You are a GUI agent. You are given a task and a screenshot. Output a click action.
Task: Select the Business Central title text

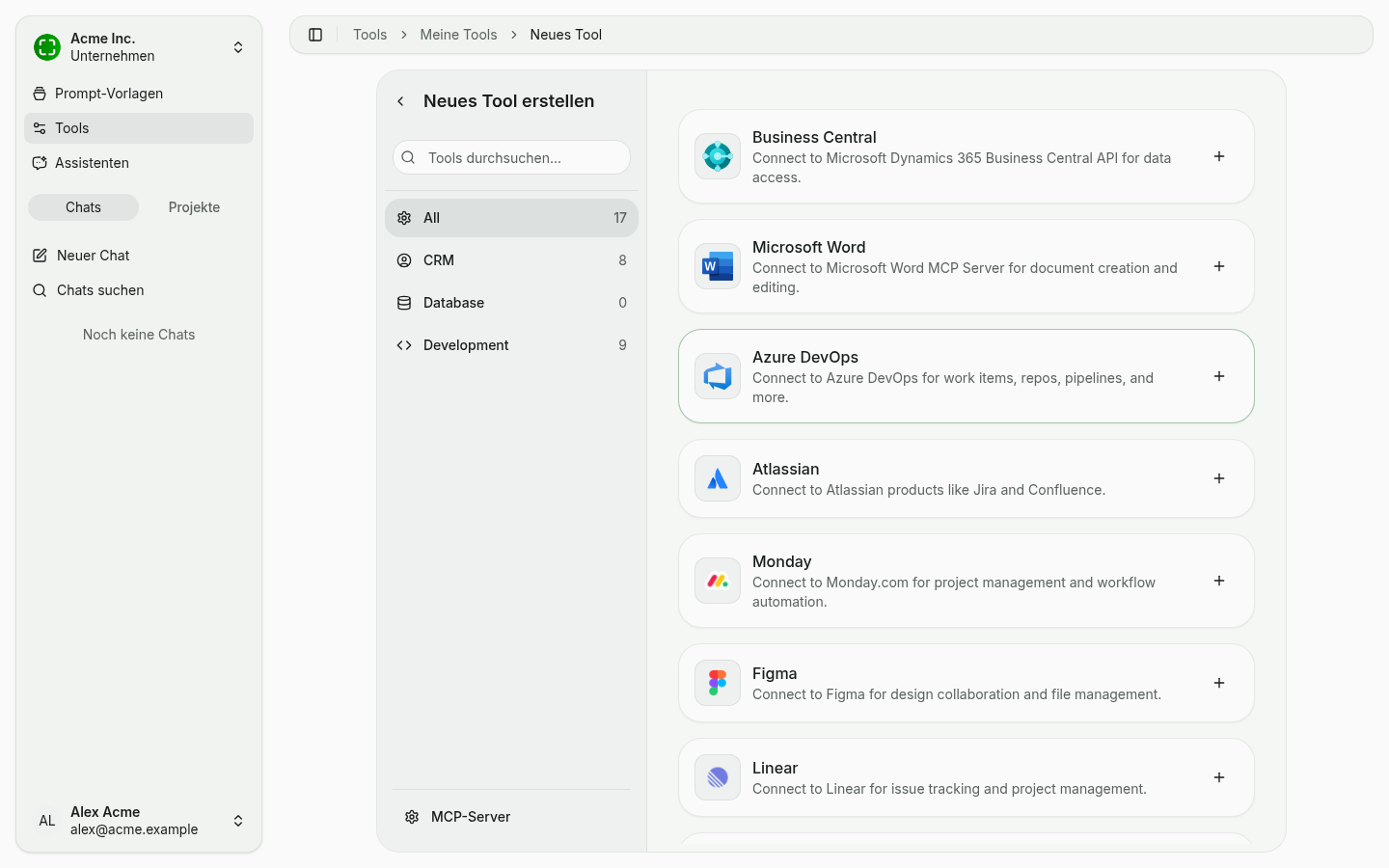click(x=814, y=137)
